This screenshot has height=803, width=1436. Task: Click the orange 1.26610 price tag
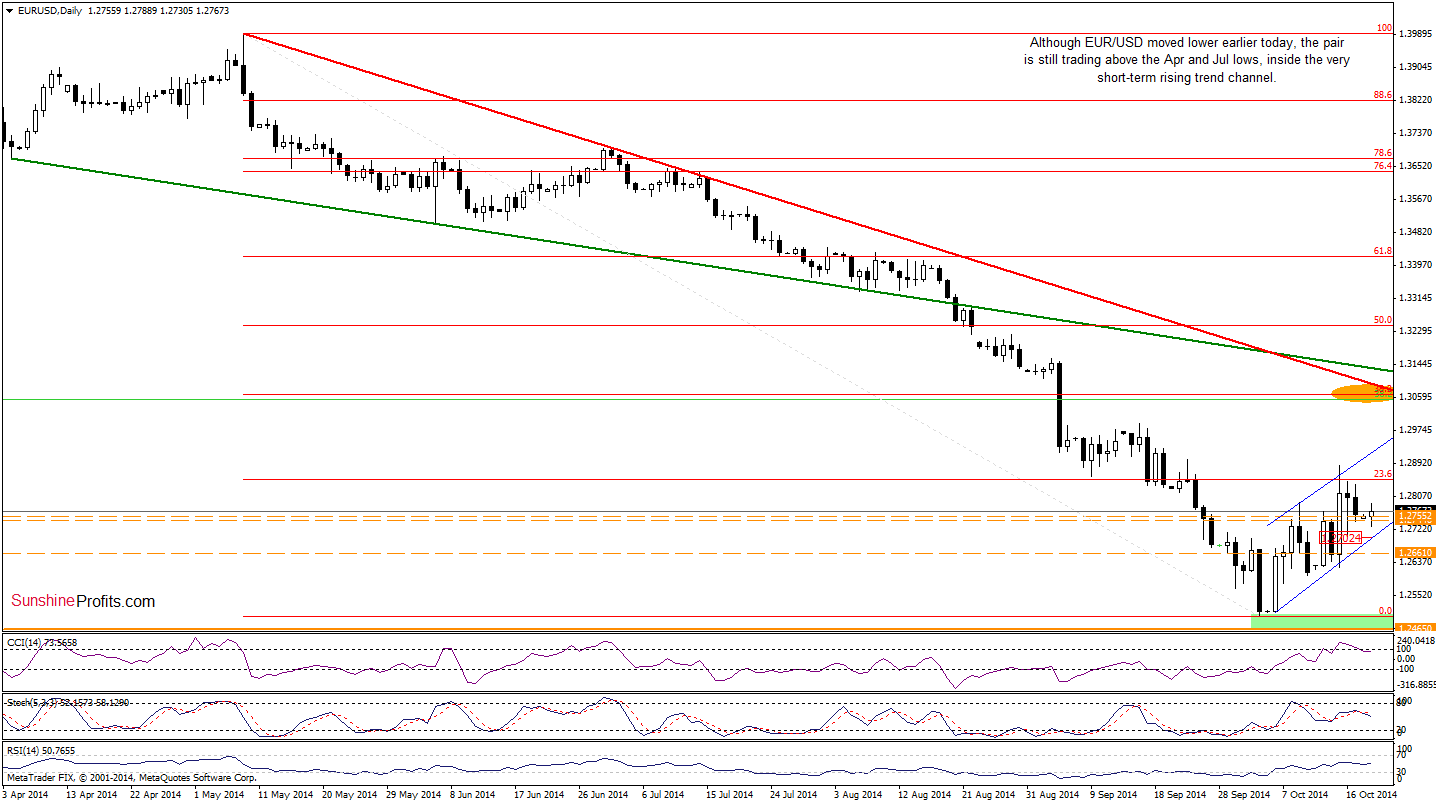pos(1414,553)
